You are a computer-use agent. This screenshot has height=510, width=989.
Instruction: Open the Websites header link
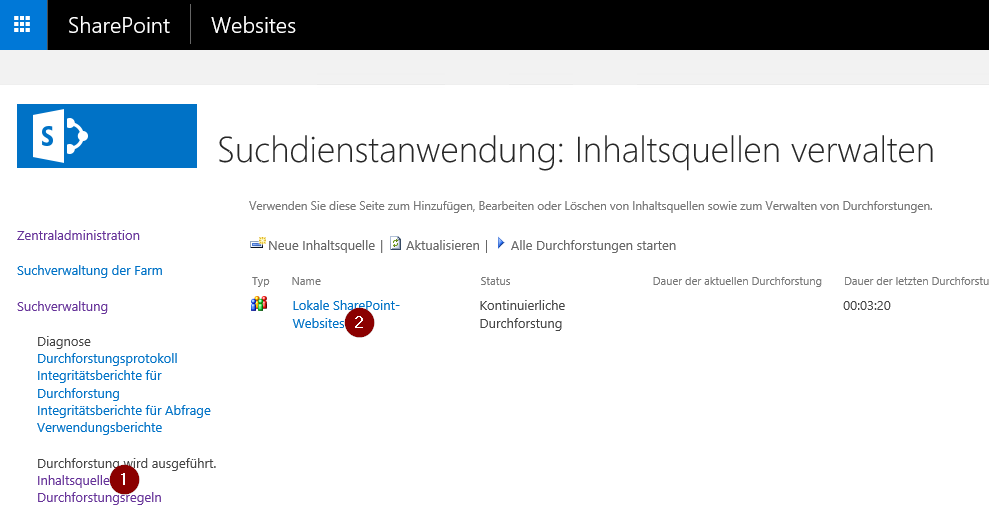coord(253,25)
